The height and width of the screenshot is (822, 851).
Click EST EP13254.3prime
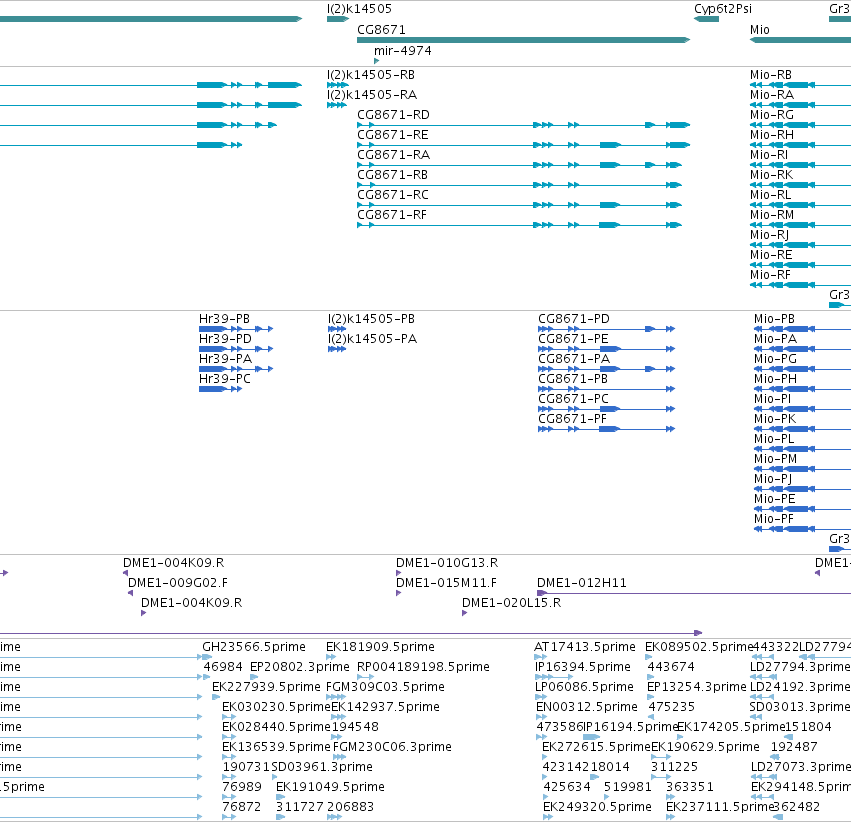click(x=651, y=697)
